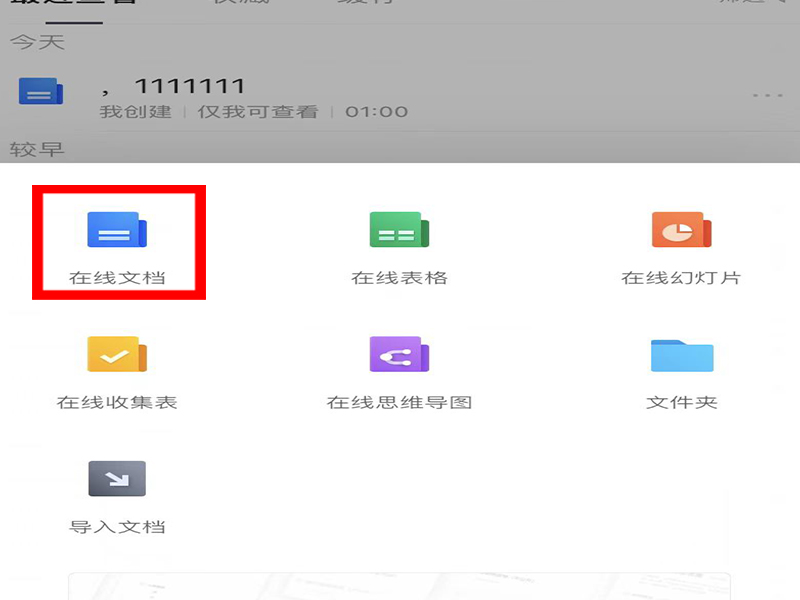Open the document titled 1111111

click(190, 86)
